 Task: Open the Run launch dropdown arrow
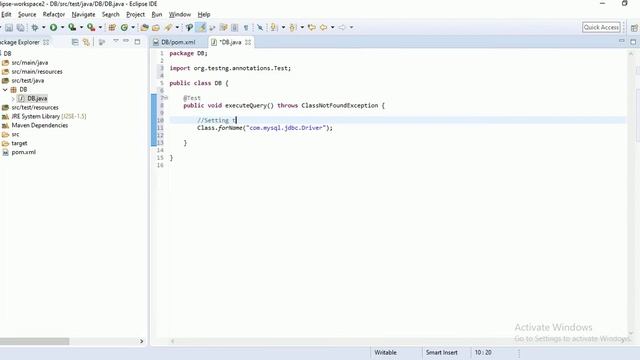click(62, 27)
